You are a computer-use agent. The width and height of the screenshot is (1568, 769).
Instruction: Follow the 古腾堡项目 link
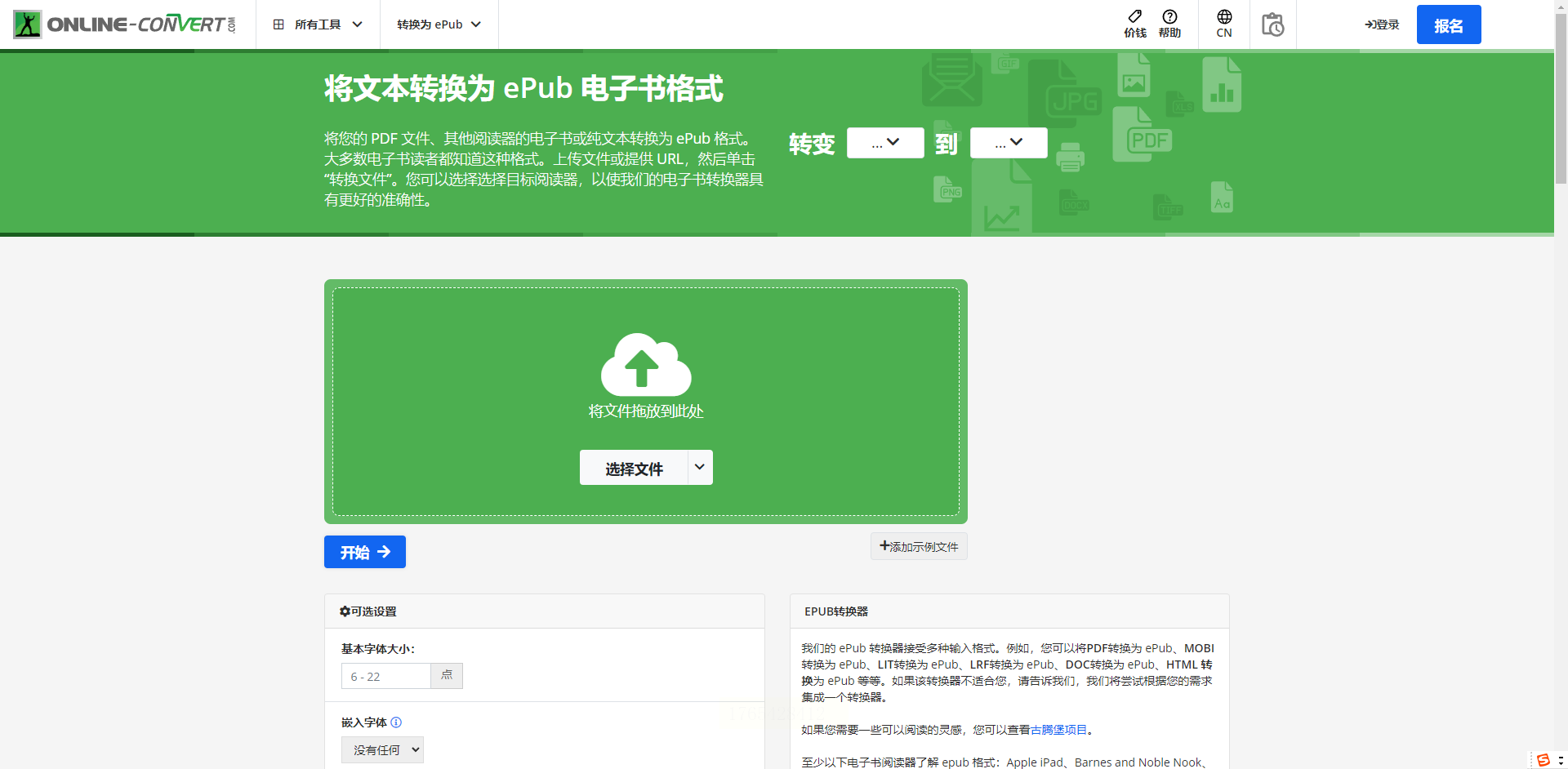[x=1058, y=730]
